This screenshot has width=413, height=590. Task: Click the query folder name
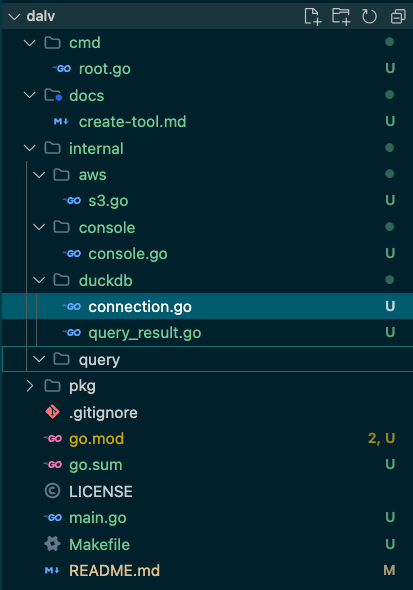99,360
